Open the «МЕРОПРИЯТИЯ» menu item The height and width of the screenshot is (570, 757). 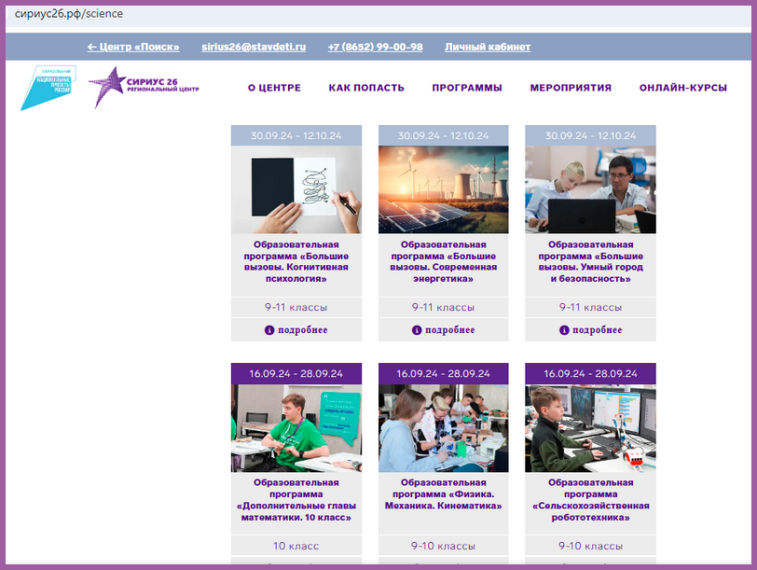(x=571, y=88)
